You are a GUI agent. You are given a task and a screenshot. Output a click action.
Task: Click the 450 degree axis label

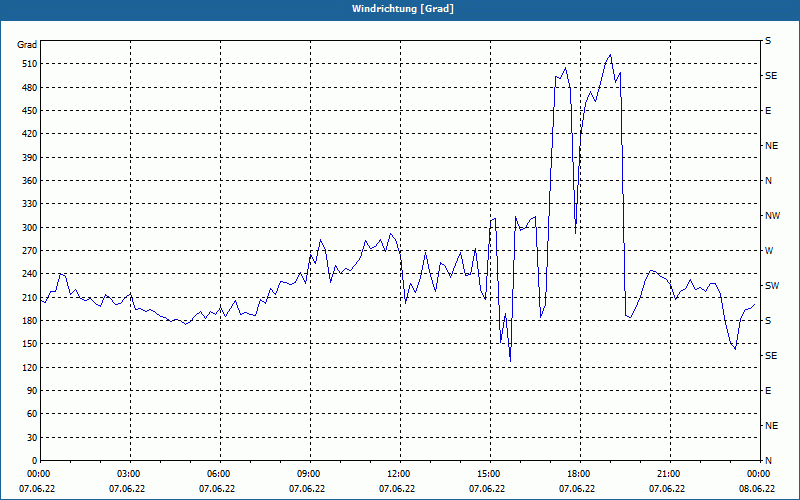point(30,111)
